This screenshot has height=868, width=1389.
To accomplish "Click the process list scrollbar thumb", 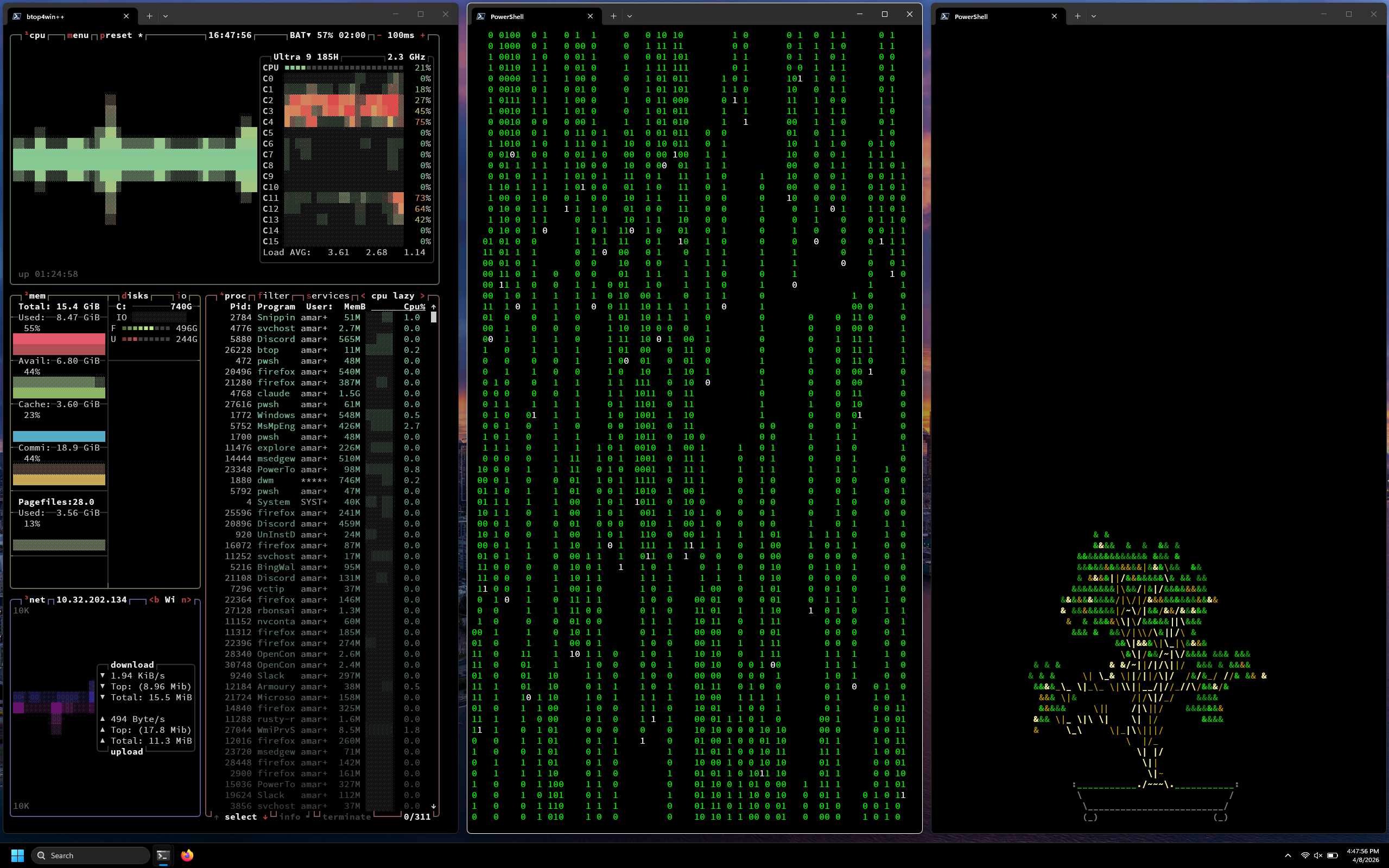I will (433, 317).
